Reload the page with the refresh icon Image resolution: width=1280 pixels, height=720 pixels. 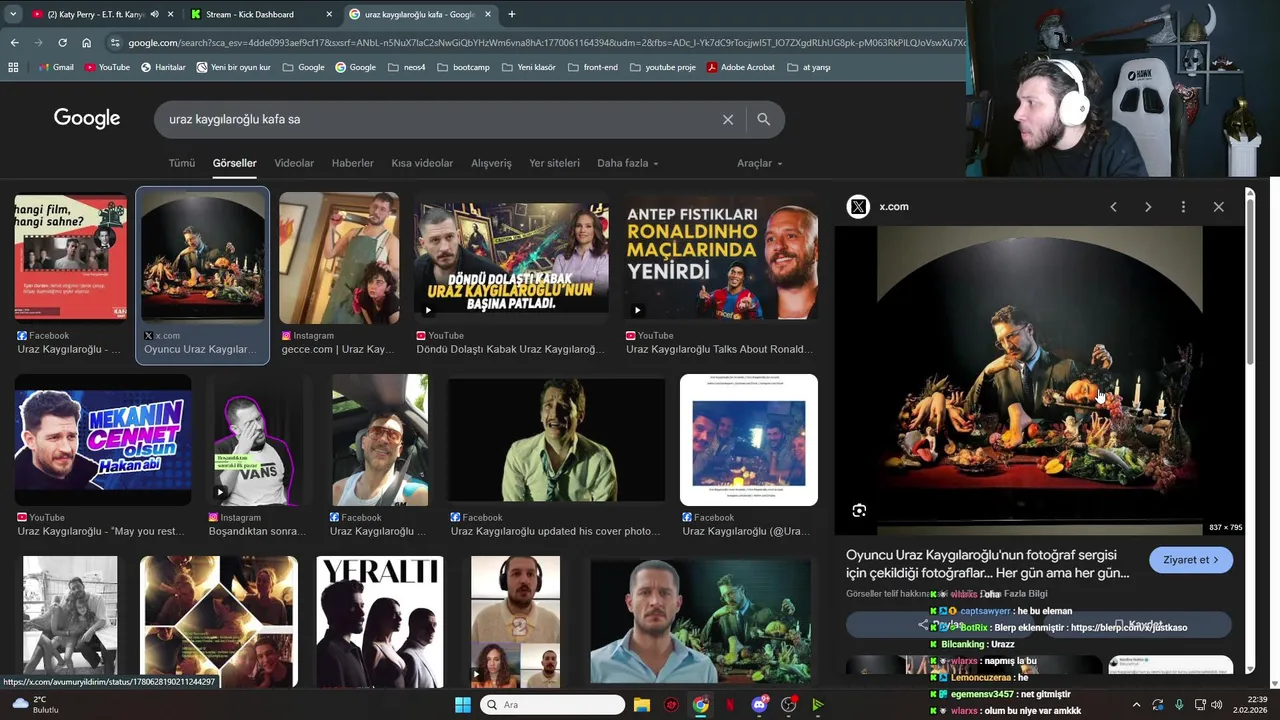click(62, 42)
